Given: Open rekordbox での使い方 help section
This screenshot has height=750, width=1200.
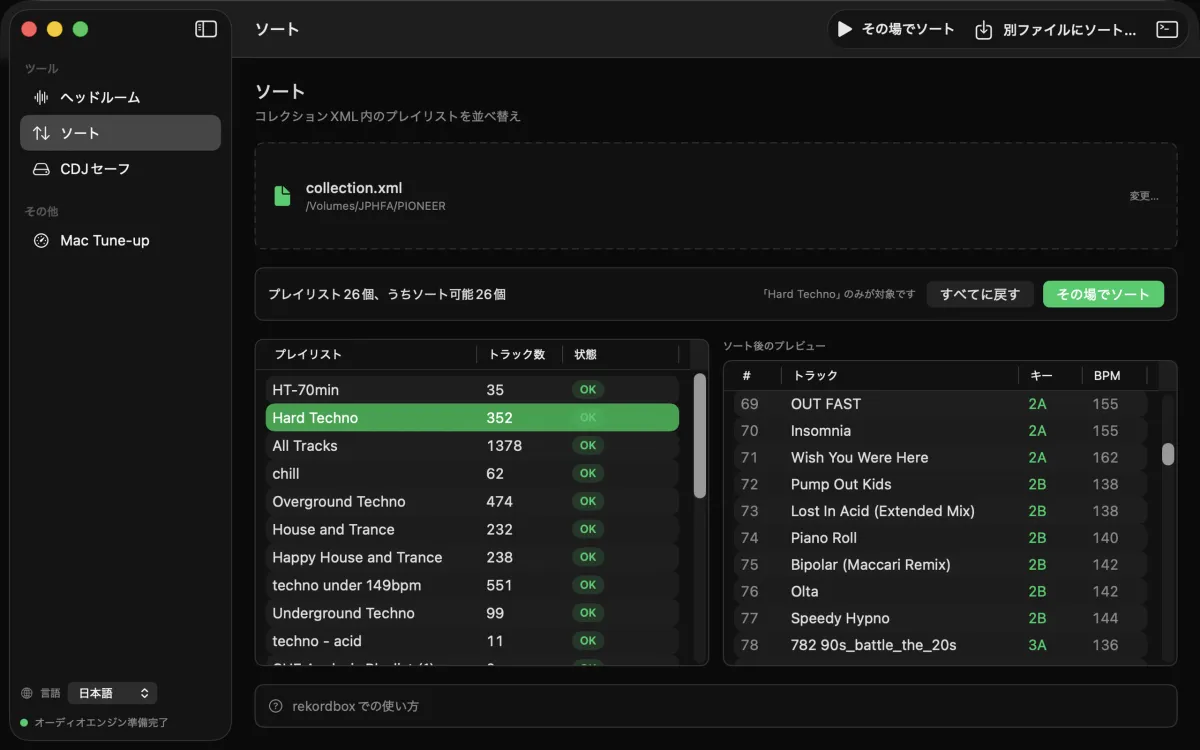Looking at the screenshot, I should click(716, 706).
